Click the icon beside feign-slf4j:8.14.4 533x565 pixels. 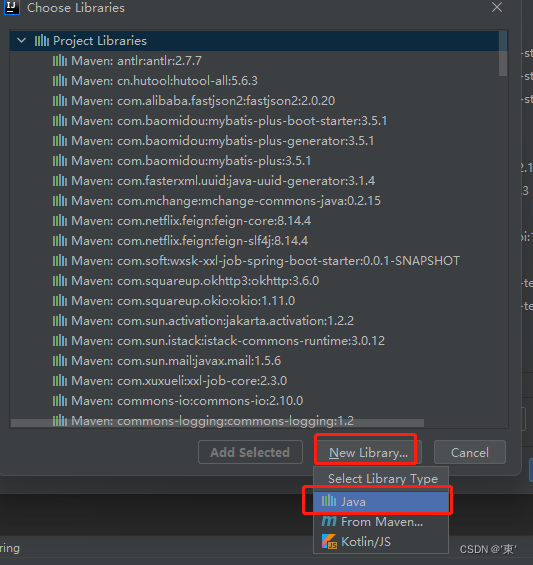coord(60,241)
